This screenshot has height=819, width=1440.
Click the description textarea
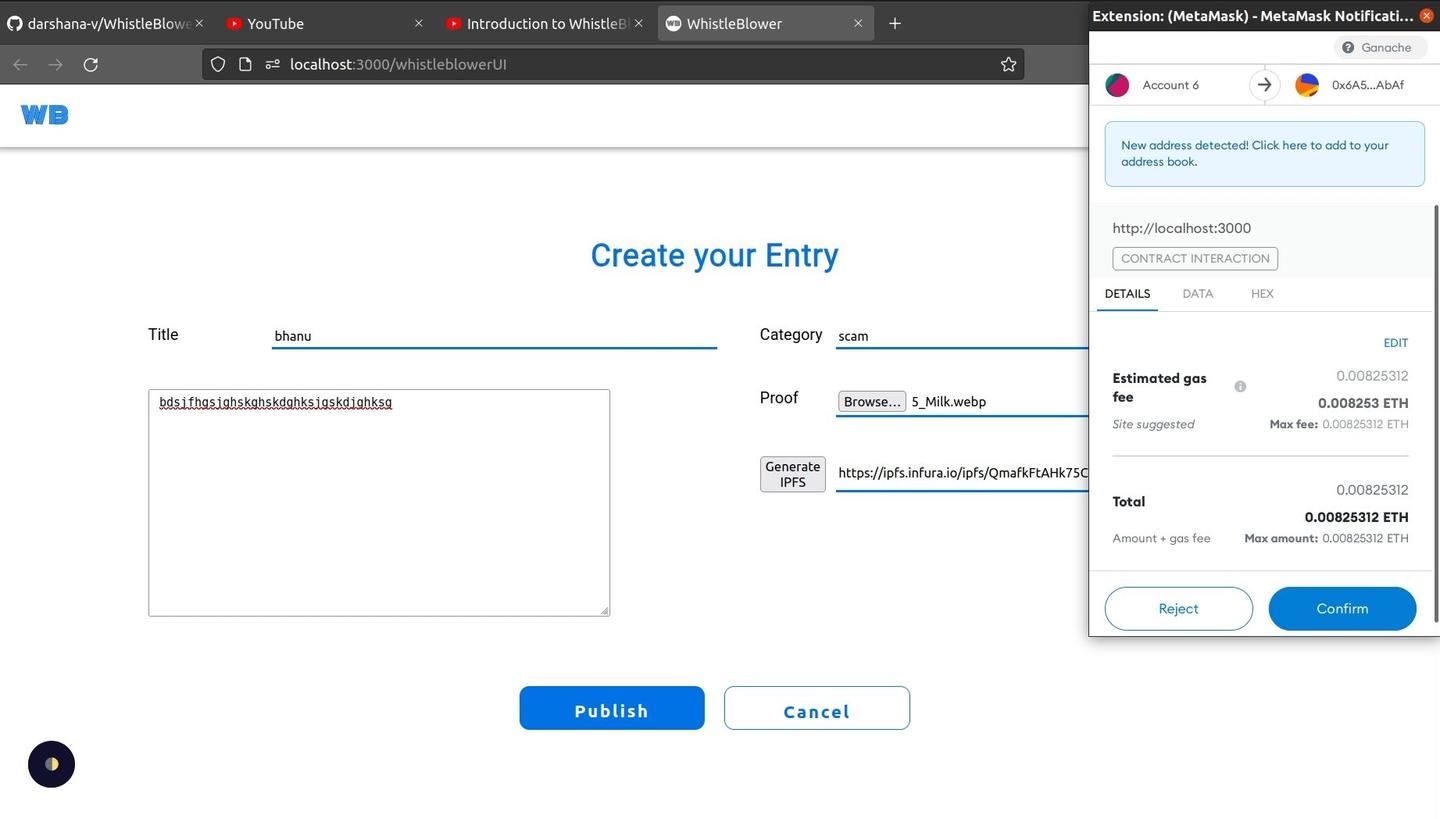tap(379, 503)
